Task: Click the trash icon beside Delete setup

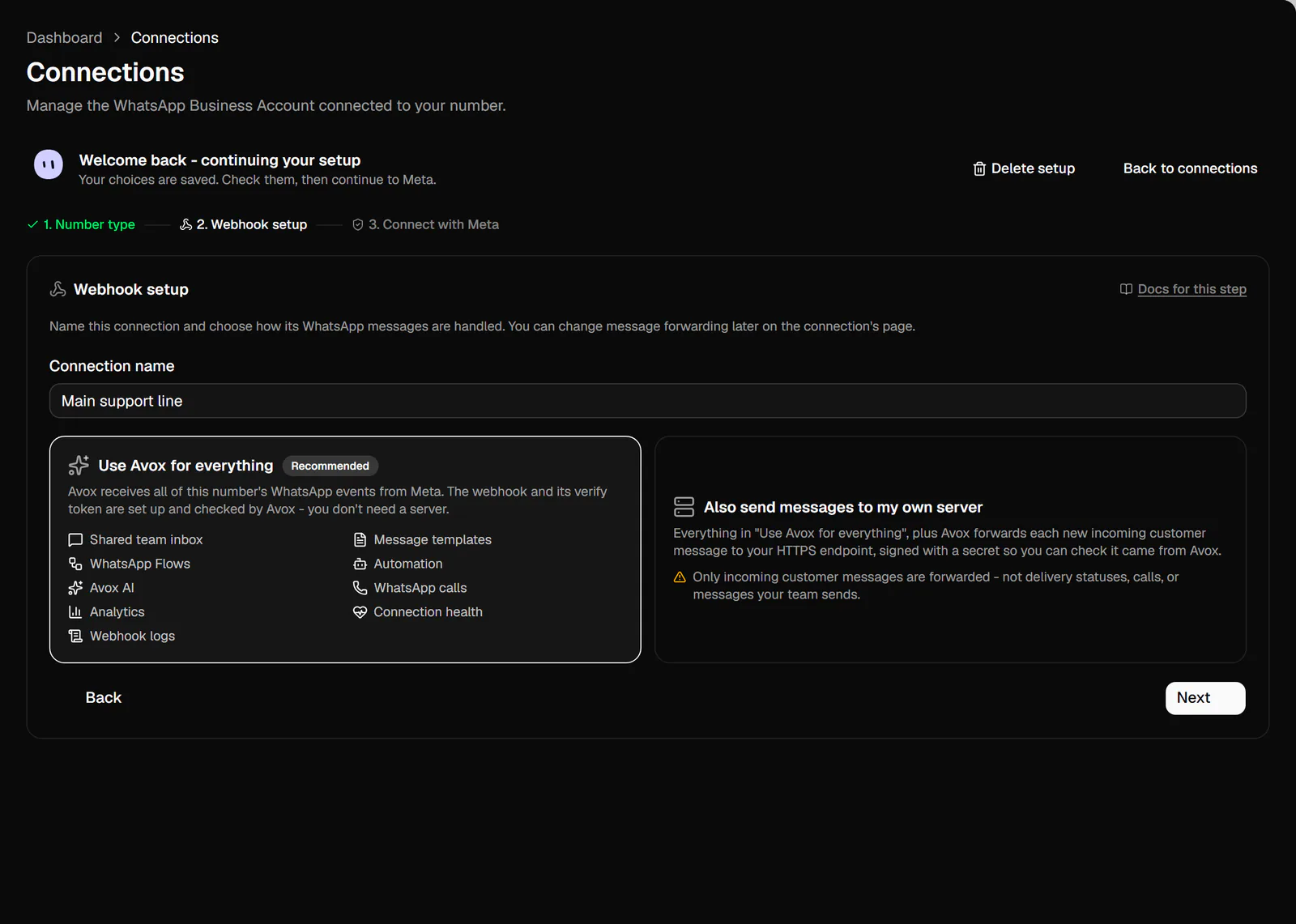Action: click(979, 168)
